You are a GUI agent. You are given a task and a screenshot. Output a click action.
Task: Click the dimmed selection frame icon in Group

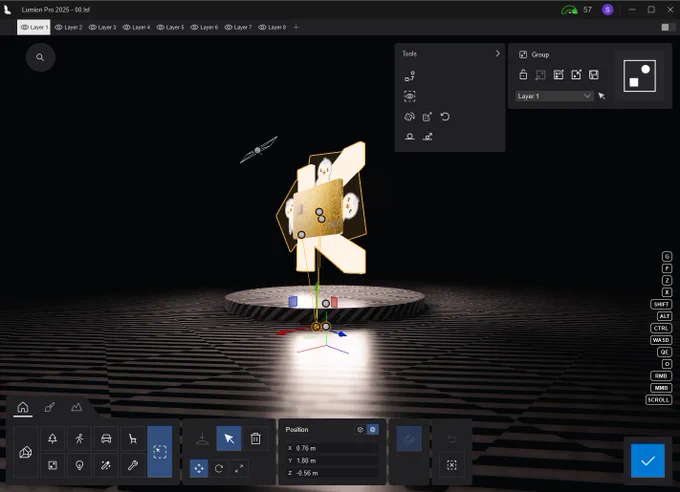540,75
